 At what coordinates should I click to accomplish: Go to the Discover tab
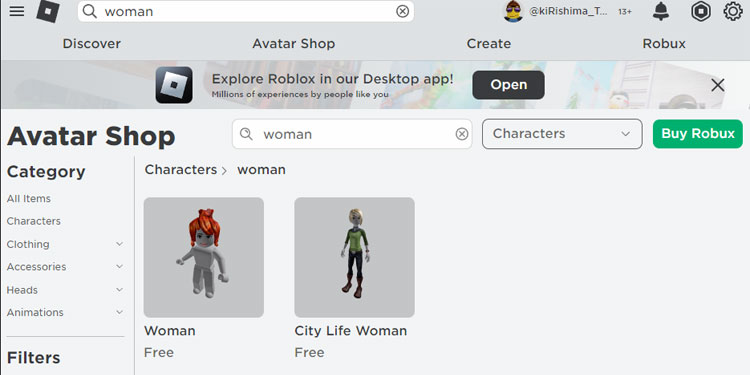(x=91, y=44)
